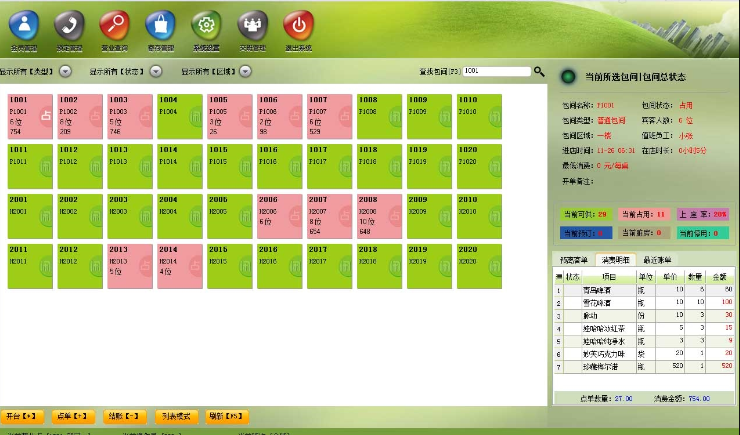
Task: Select row 4 item with amount 15
Action: [644, 328]
